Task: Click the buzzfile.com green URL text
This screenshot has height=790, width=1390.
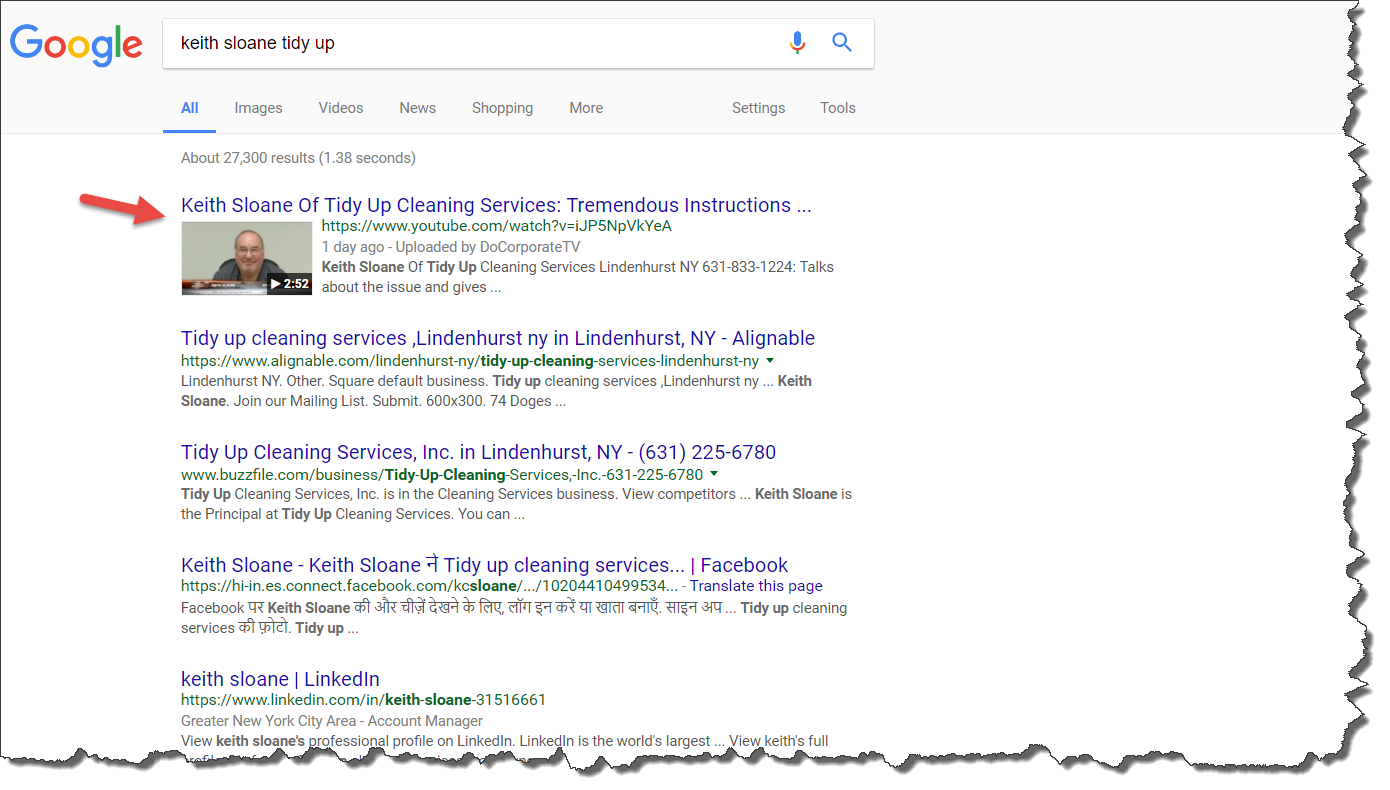Action: tap(442, 474)
